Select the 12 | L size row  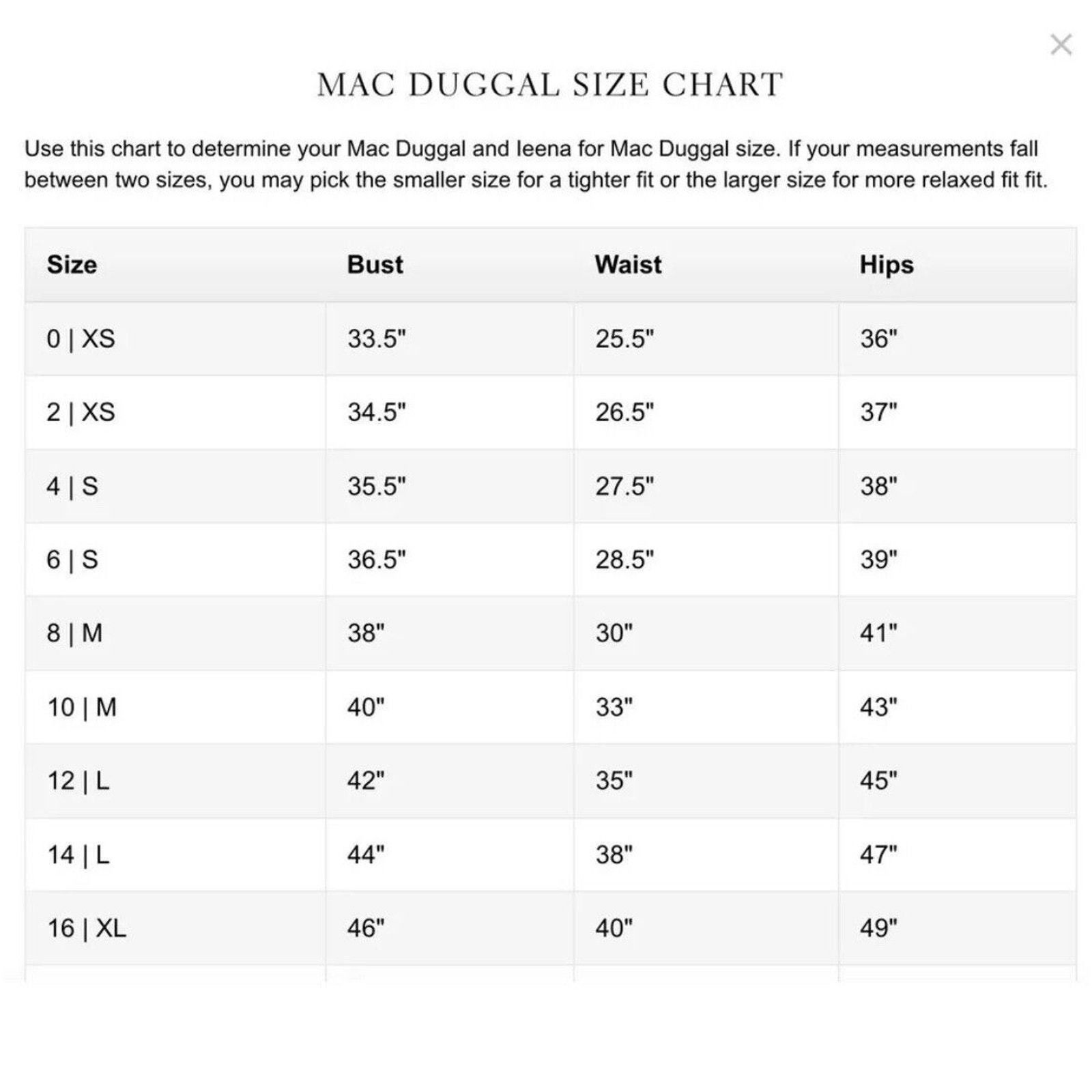tap(551, 781)
